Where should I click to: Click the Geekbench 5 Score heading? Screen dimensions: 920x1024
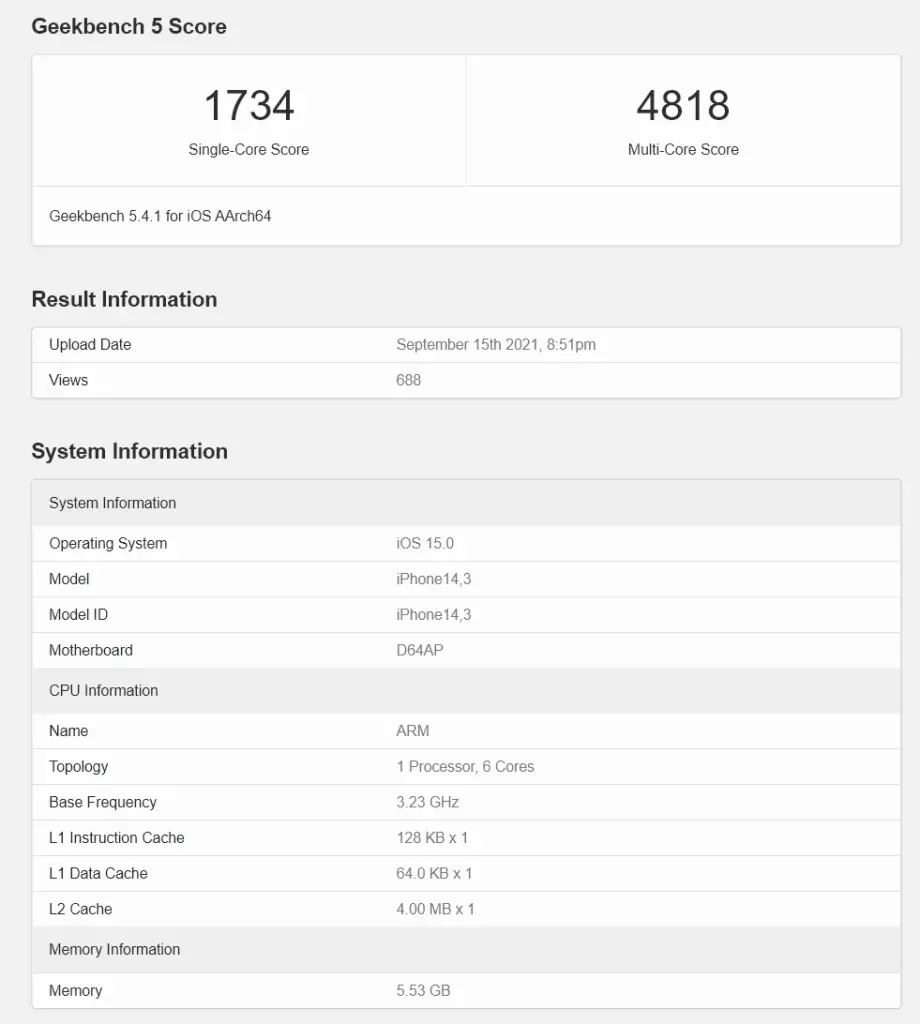[129, 26]
